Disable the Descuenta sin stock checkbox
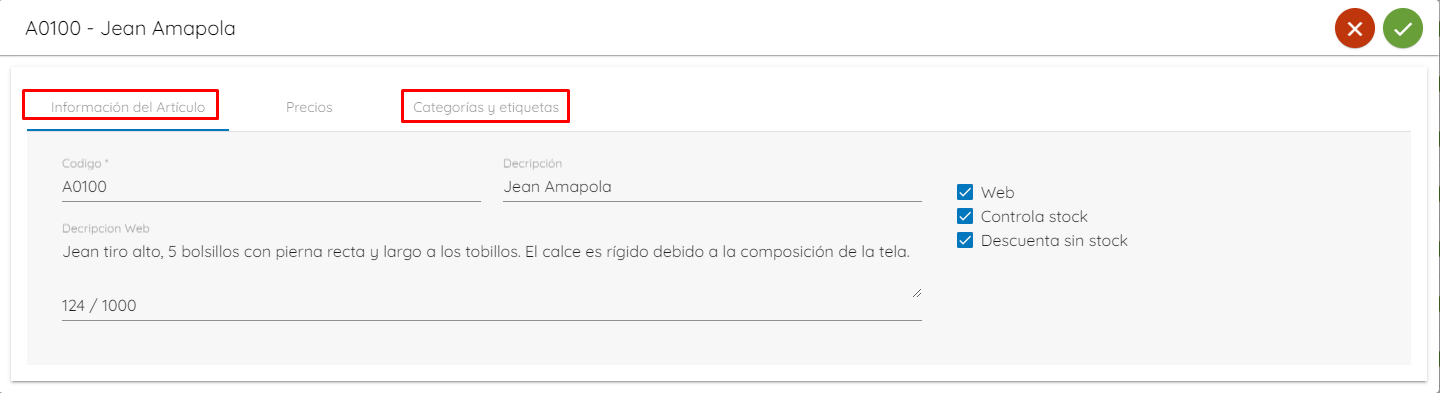Image resolution: width=1440 pixels, height=393 pixels. [965, 241]
